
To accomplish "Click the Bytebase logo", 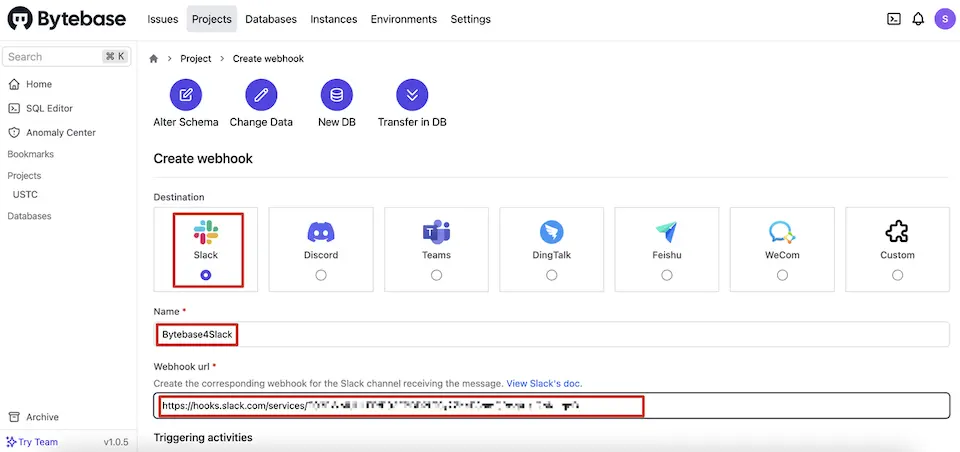I will point(67,19).
